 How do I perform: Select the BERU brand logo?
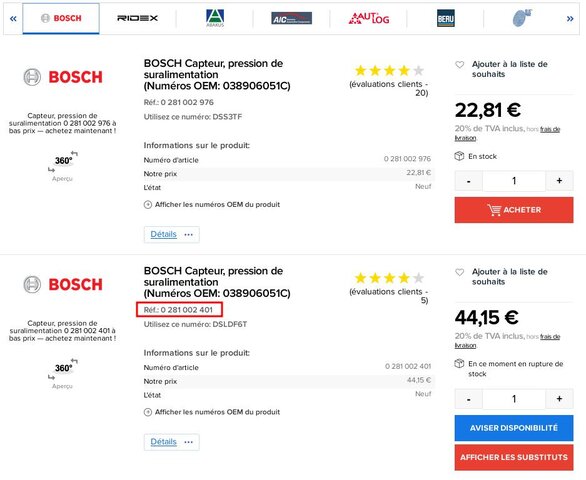coord(445,18)
